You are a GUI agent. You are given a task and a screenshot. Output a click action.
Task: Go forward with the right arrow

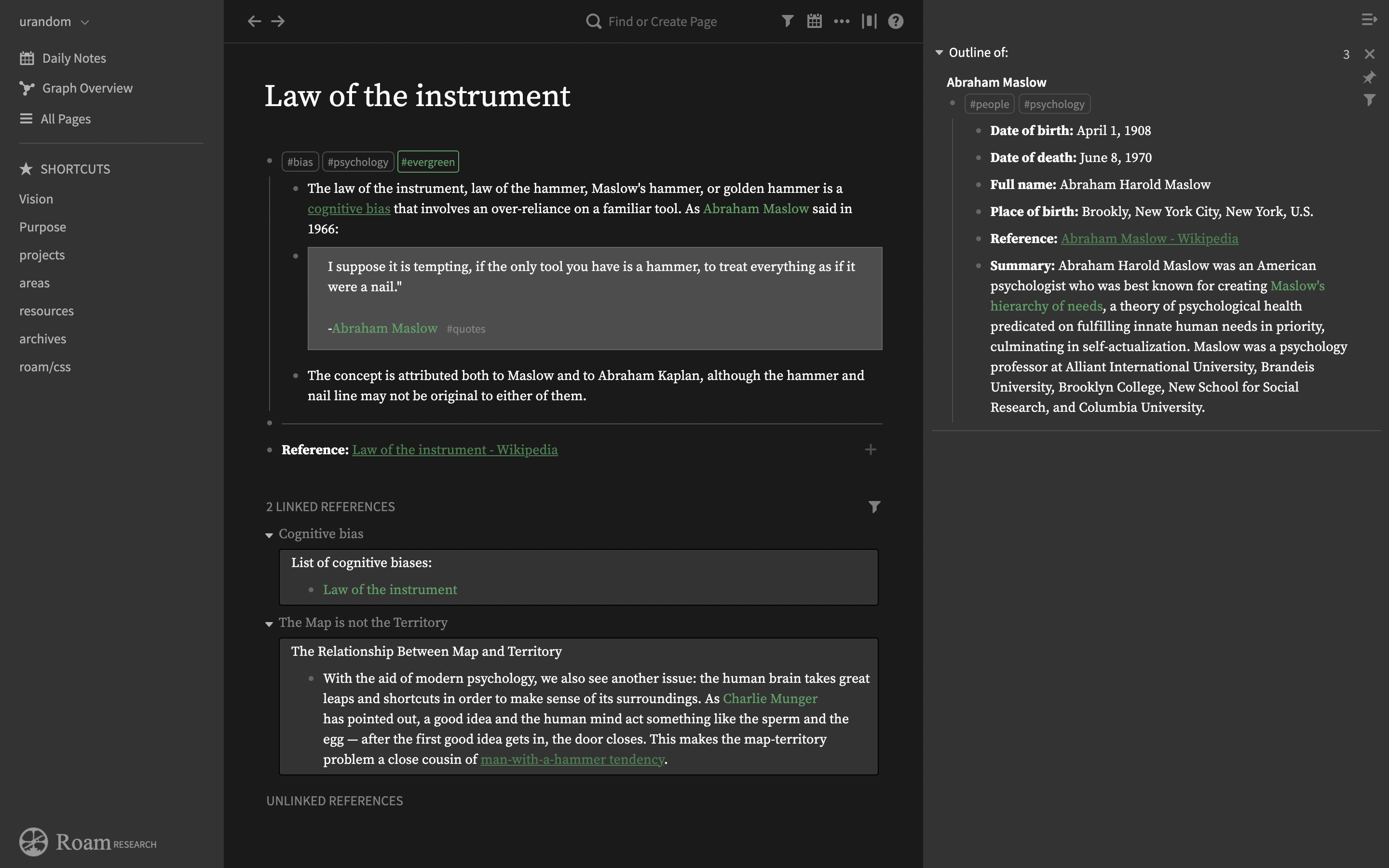pos(278,21)
